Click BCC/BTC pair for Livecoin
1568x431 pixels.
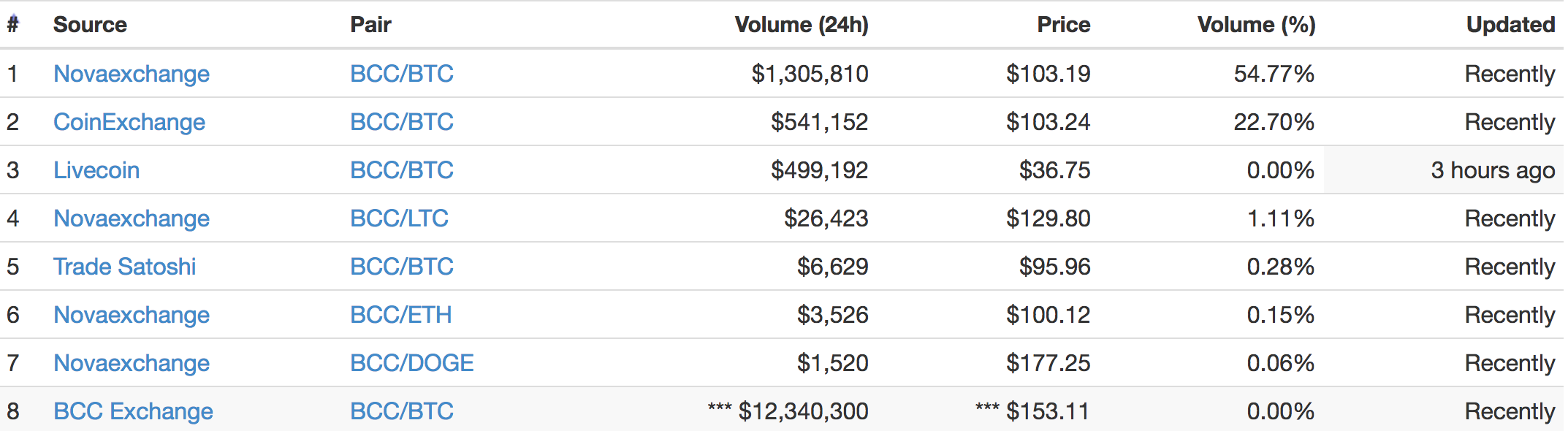tap(402, 170)
